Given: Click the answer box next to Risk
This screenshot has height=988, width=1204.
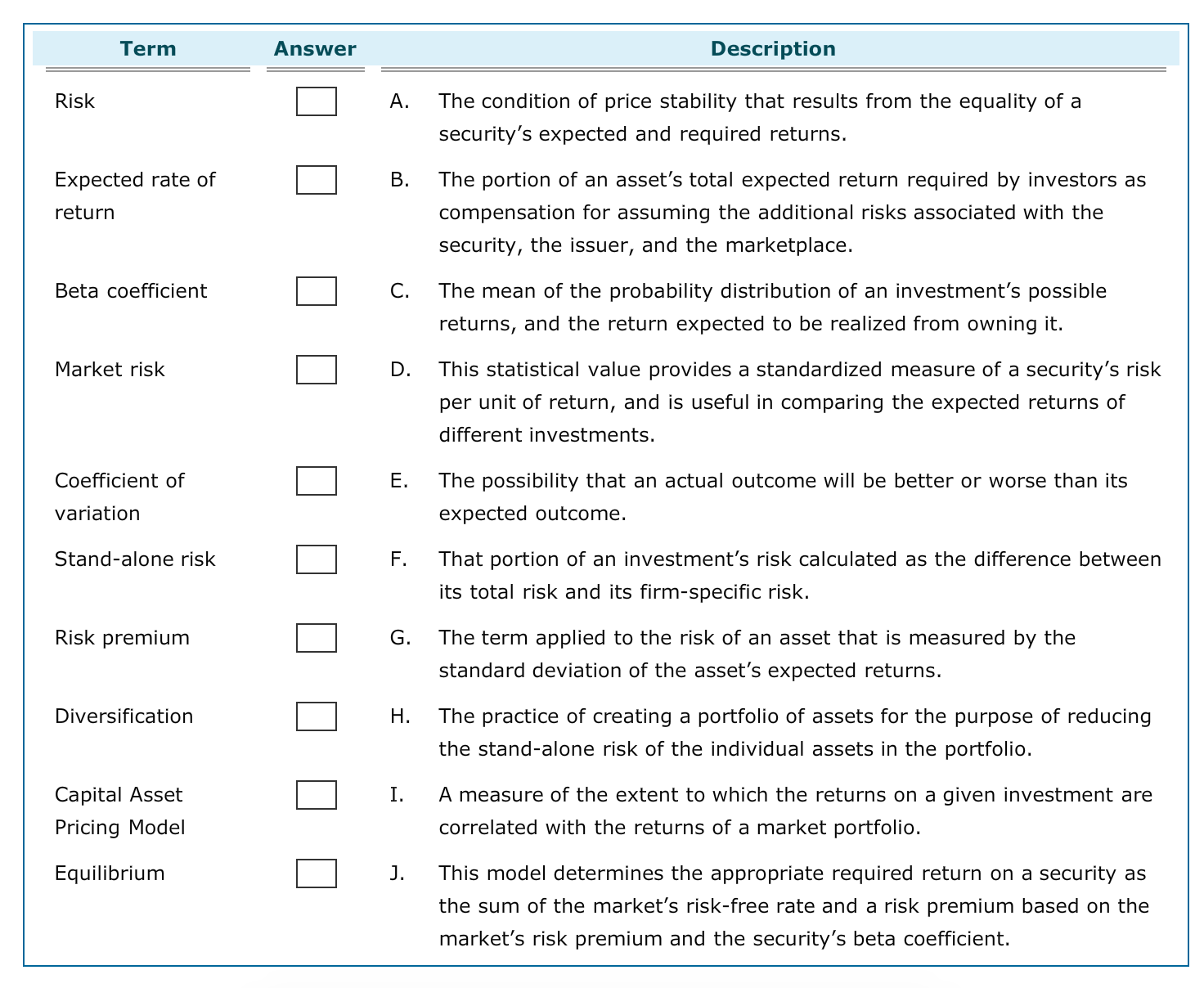Looking at the screenshot, I should tap(316, 102).
